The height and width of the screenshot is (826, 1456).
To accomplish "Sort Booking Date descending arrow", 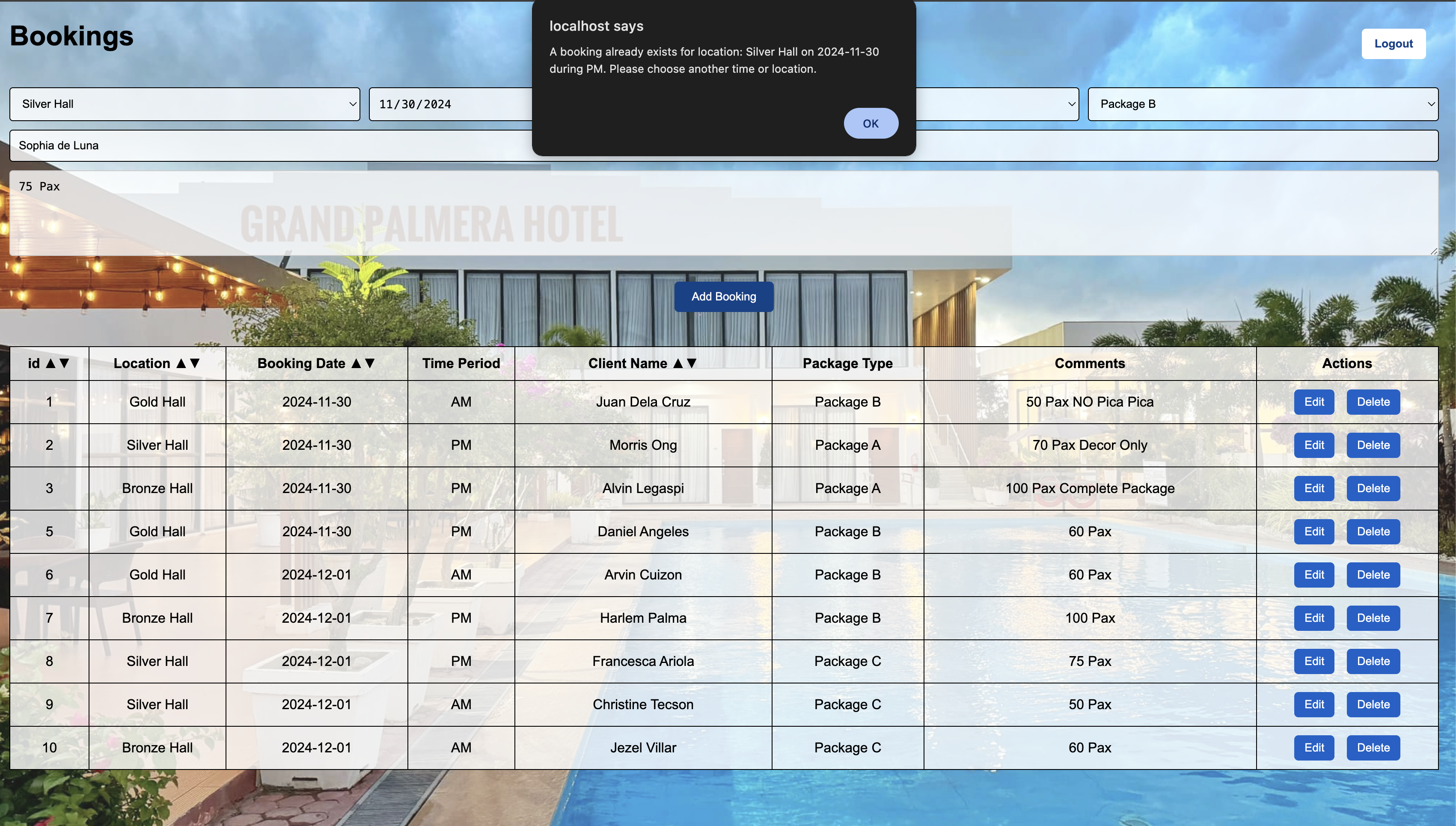I will 370,363.
